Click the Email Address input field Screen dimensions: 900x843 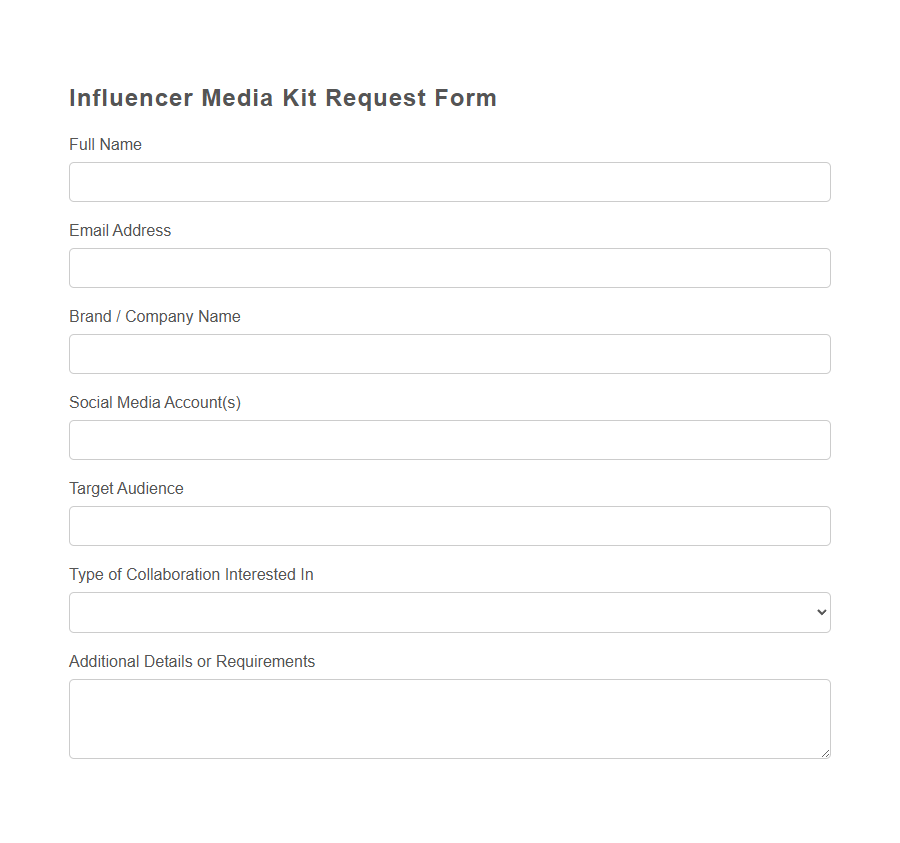point(449,268)
